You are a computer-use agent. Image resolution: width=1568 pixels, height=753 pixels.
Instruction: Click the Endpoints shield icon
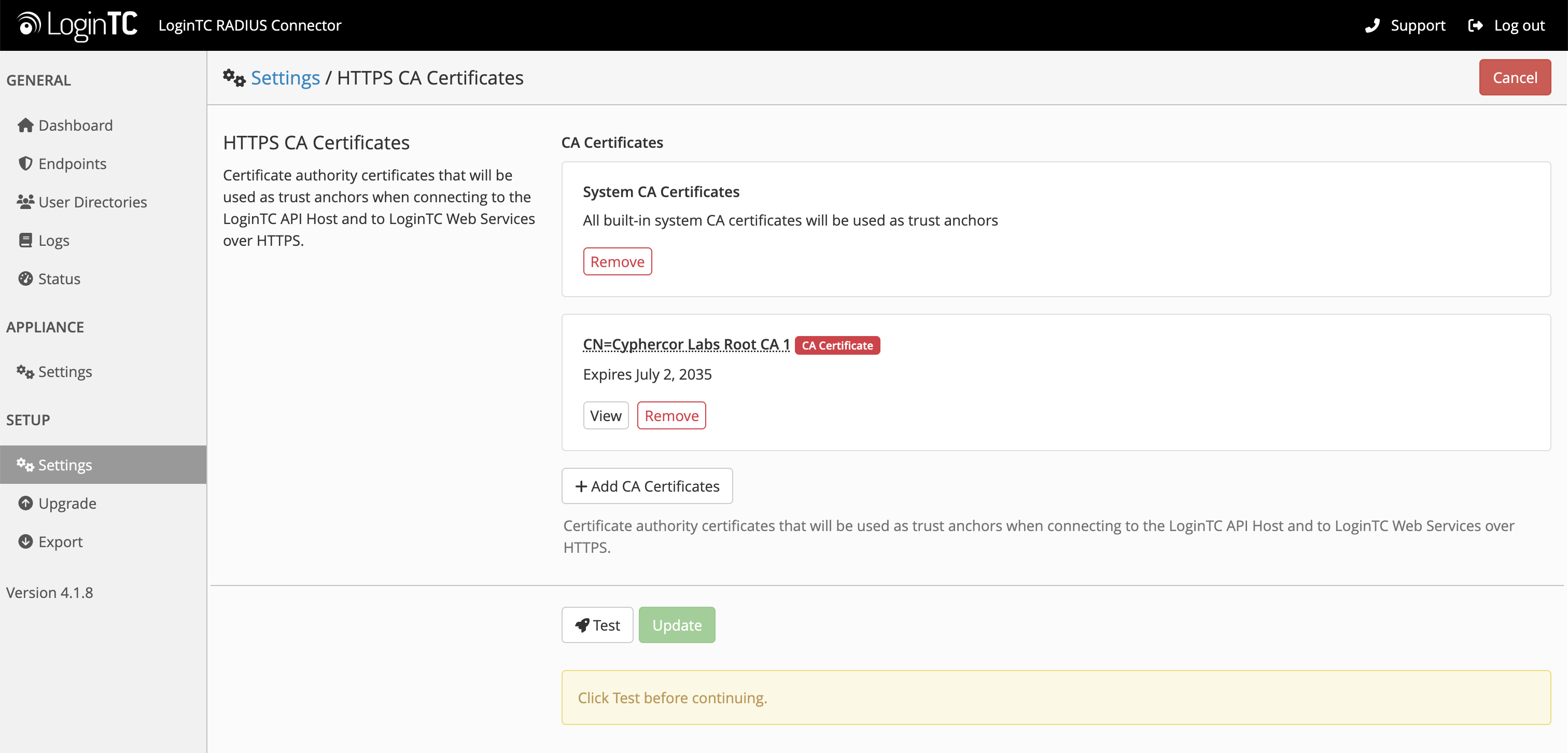click(25, 164)
